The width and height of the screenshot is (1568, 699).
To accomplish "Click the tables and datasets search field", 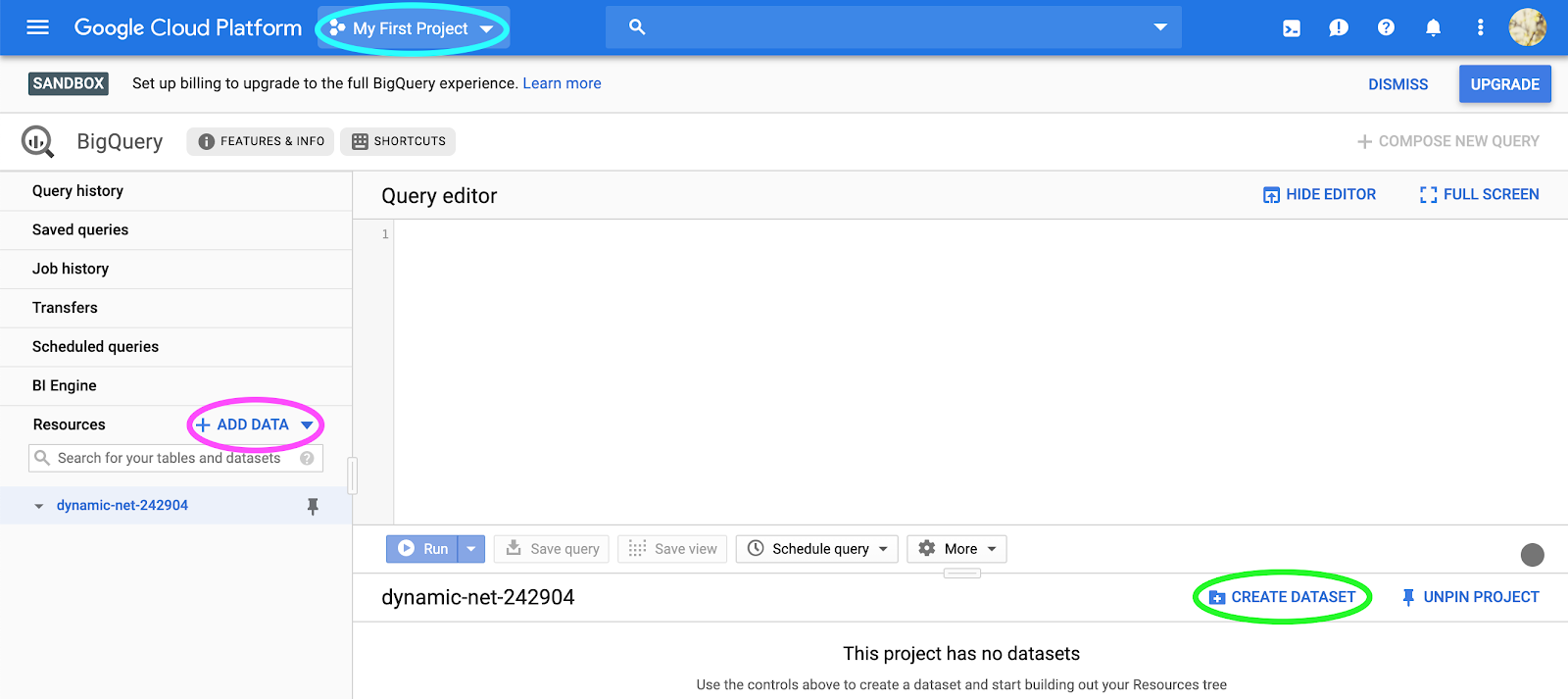I will [176, 458].
